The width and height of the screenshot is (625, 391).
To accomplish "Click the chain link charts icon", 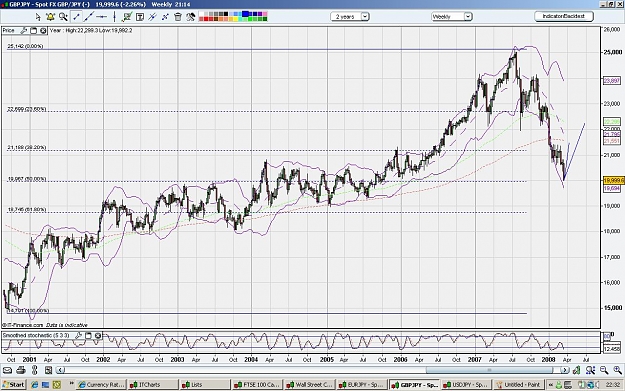I will (x=35, y=370).
